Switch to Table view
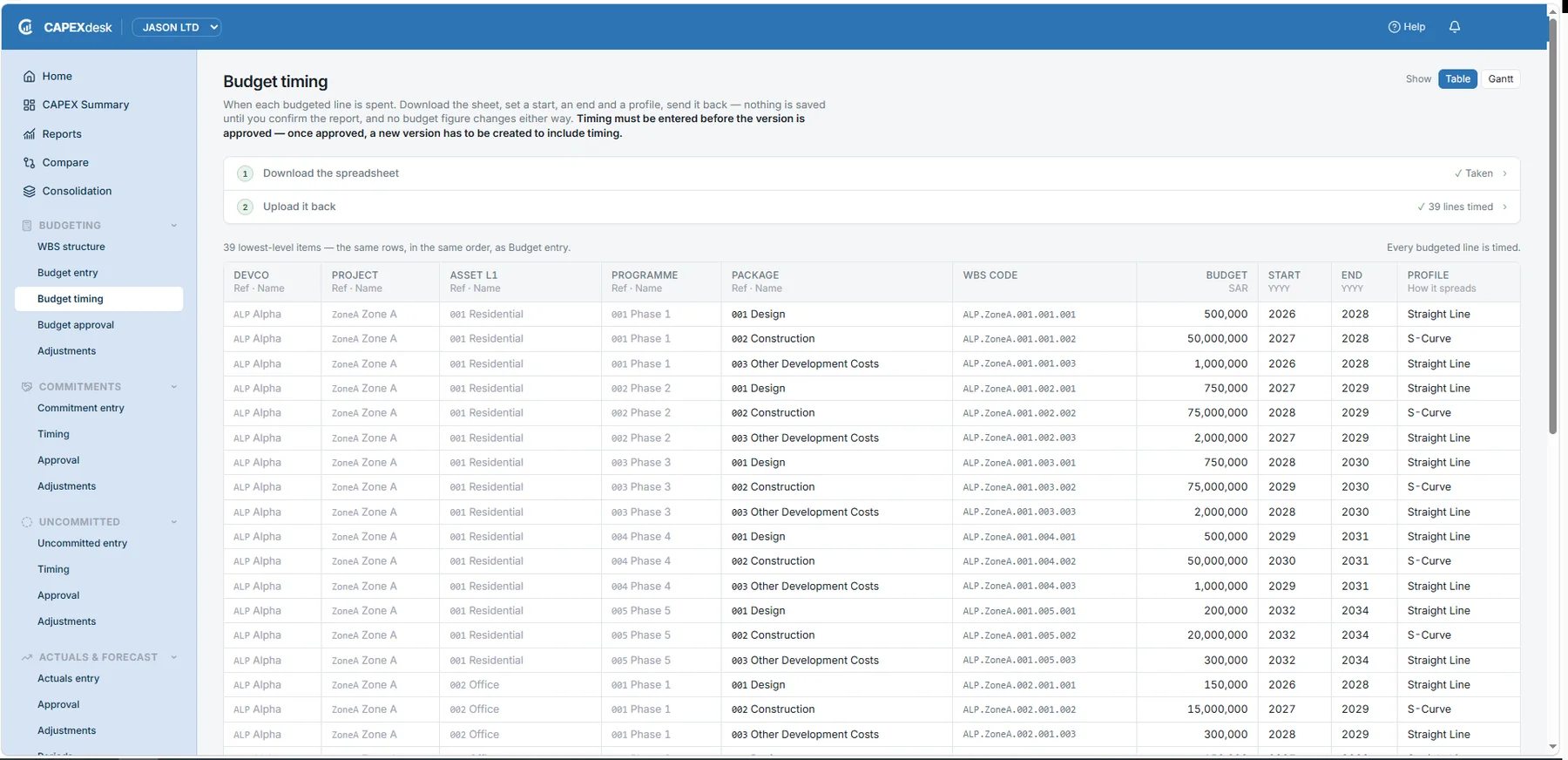1568x760 pixels. click(x=1457, y=79)
